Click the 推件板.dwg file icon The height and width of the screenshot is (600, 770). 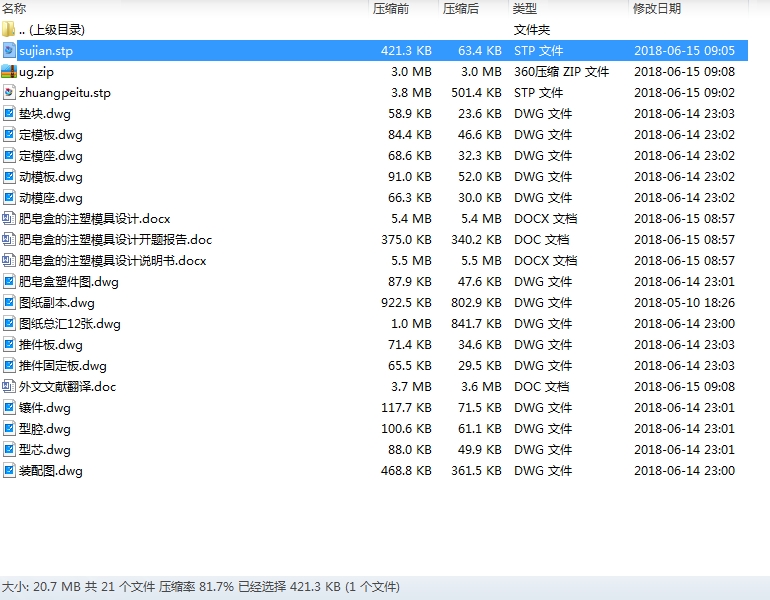point(8,345)
